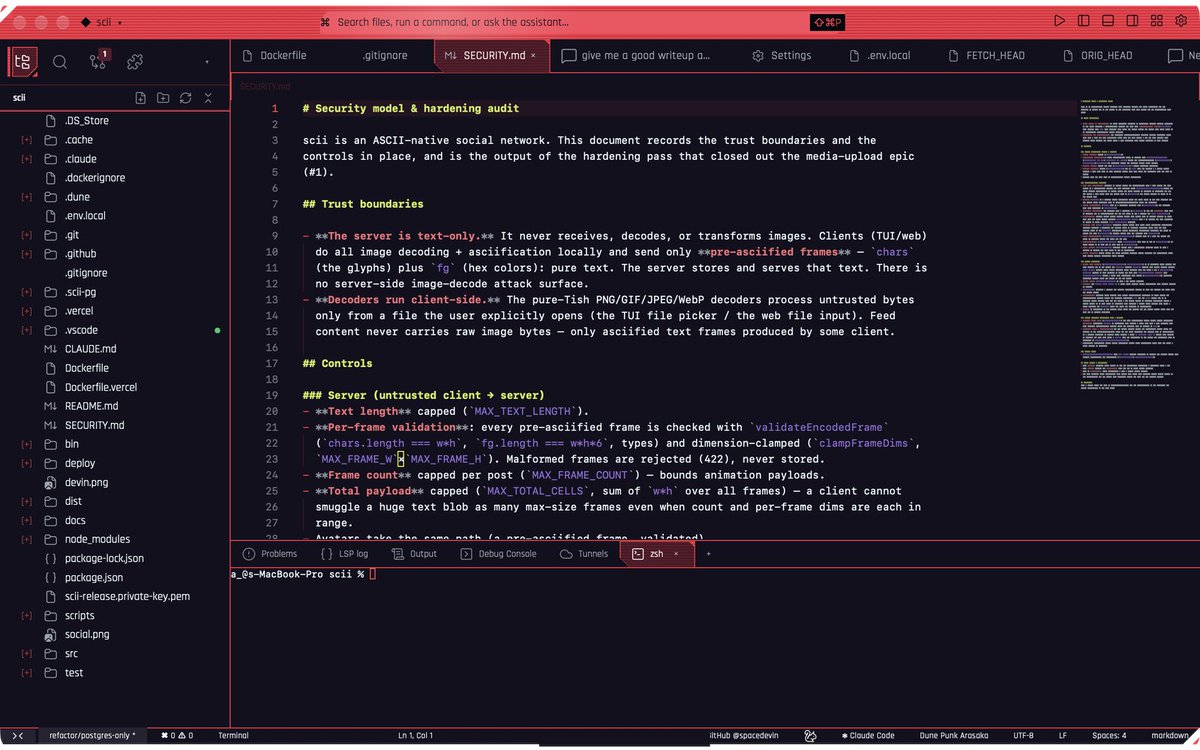Switch to the Dockerfile tab
1200x750 pixels.
click(281, 56)
